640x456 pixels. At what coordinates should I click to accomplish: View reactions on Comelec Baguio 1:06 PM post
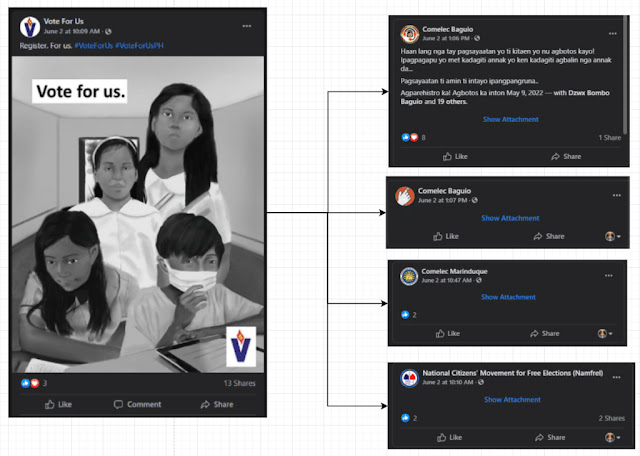click(413, 138)
